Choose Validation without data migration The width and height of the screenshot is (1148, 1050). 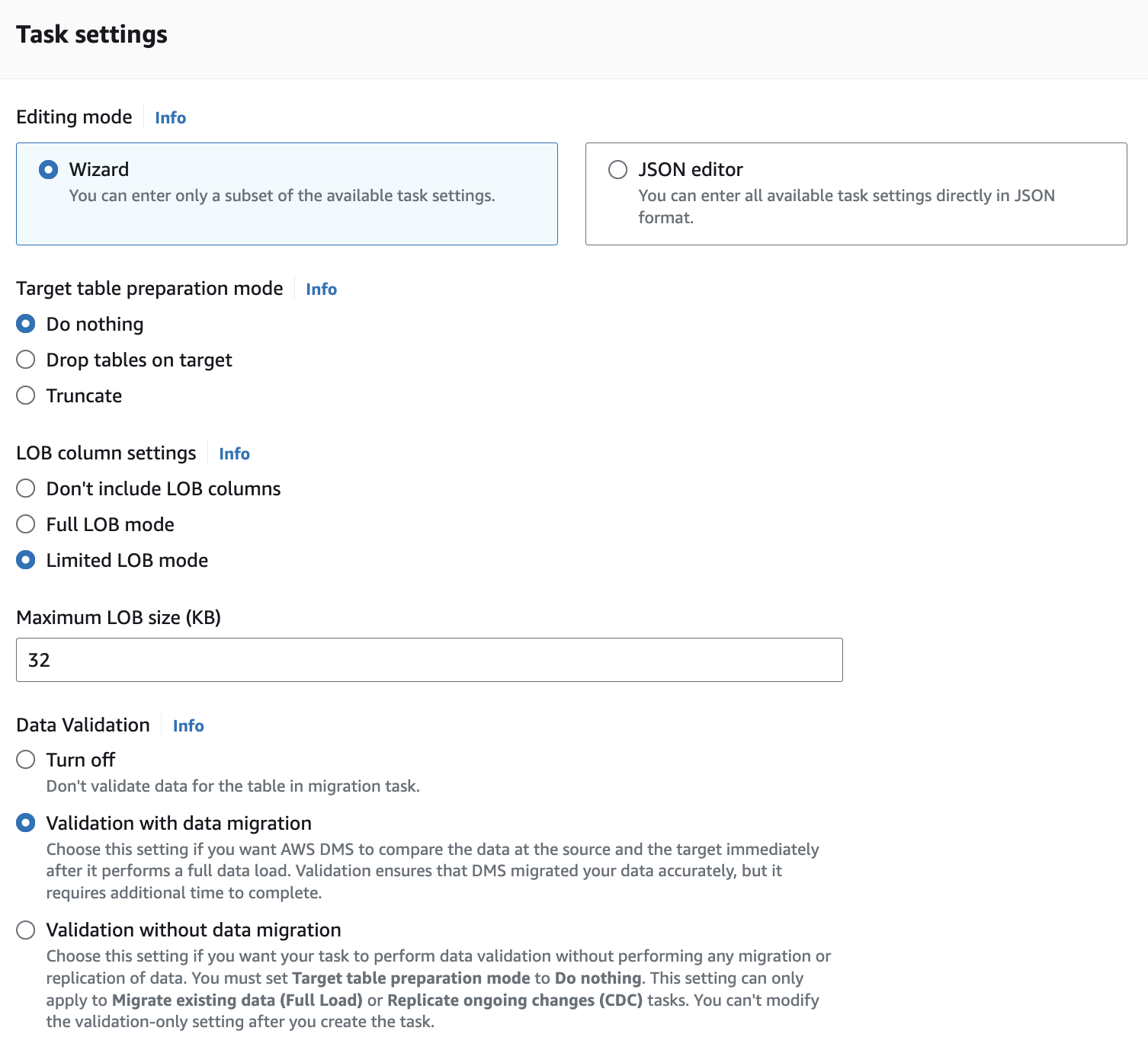(x=25, y=930)
